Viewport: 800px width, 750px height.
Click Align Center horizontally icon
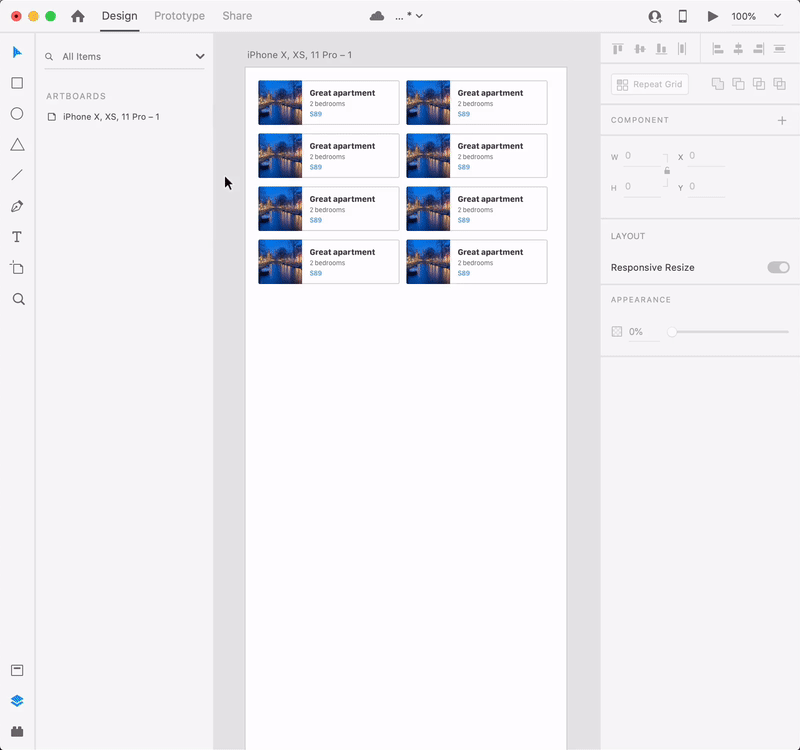click(738, 49)
